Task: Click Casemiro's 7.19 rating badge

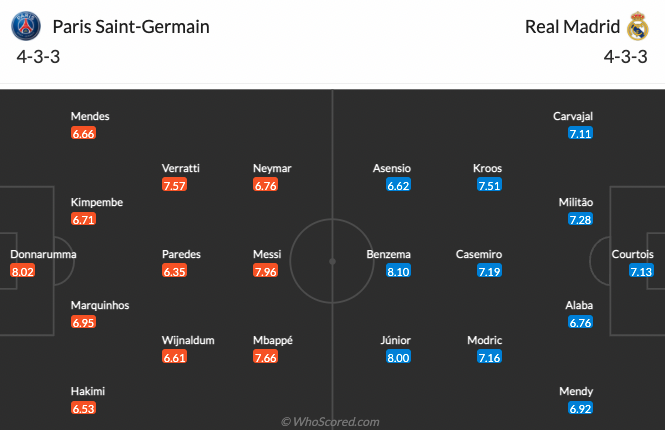Action: (488, 271)
